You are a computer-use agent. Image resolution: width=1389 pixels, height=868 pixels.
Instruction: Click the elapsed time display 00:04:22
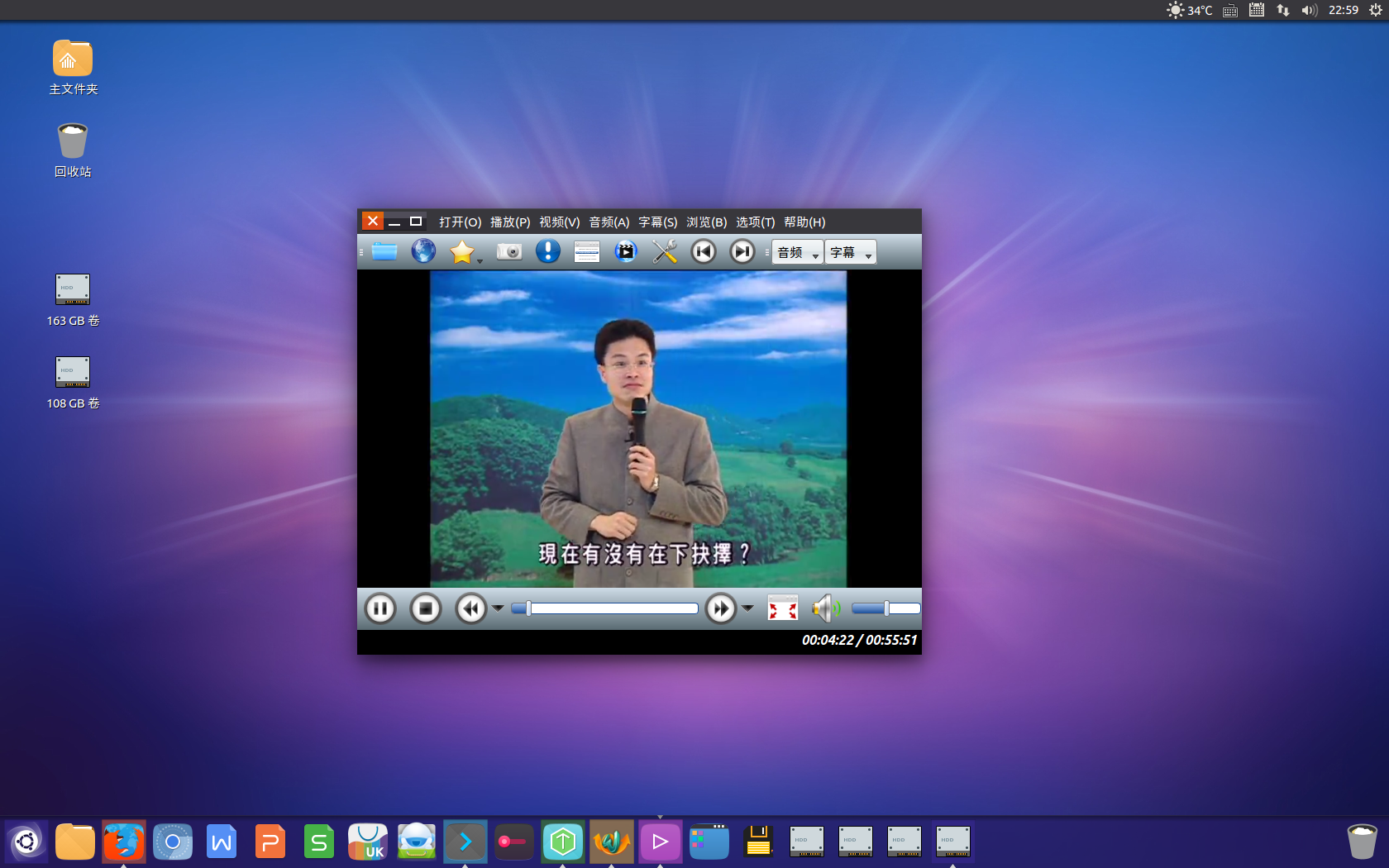point(828,640)
